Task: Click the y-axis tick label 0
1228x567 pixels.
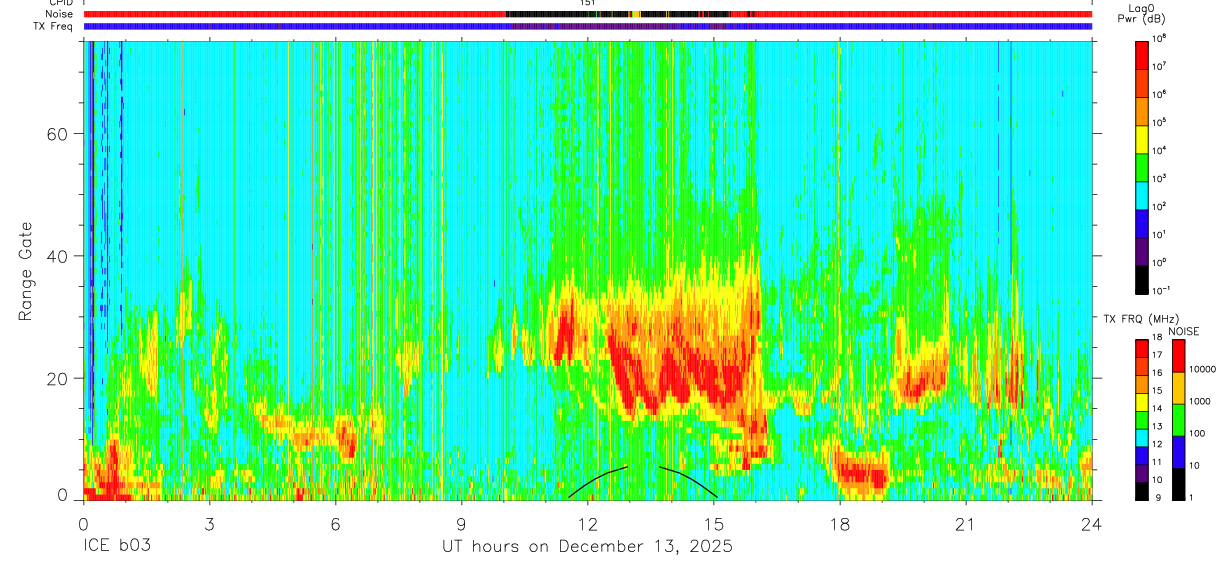Action: click(63, 497)
